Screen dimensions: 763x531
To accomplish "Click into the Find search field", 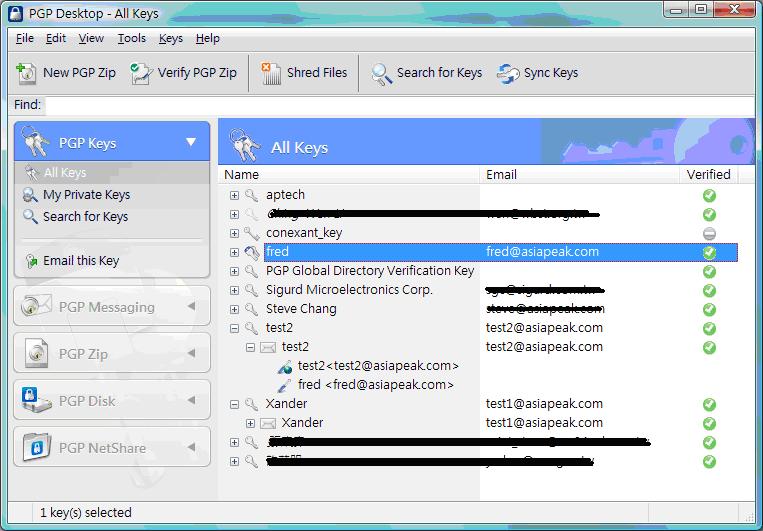I will click(x=400, y=105).
